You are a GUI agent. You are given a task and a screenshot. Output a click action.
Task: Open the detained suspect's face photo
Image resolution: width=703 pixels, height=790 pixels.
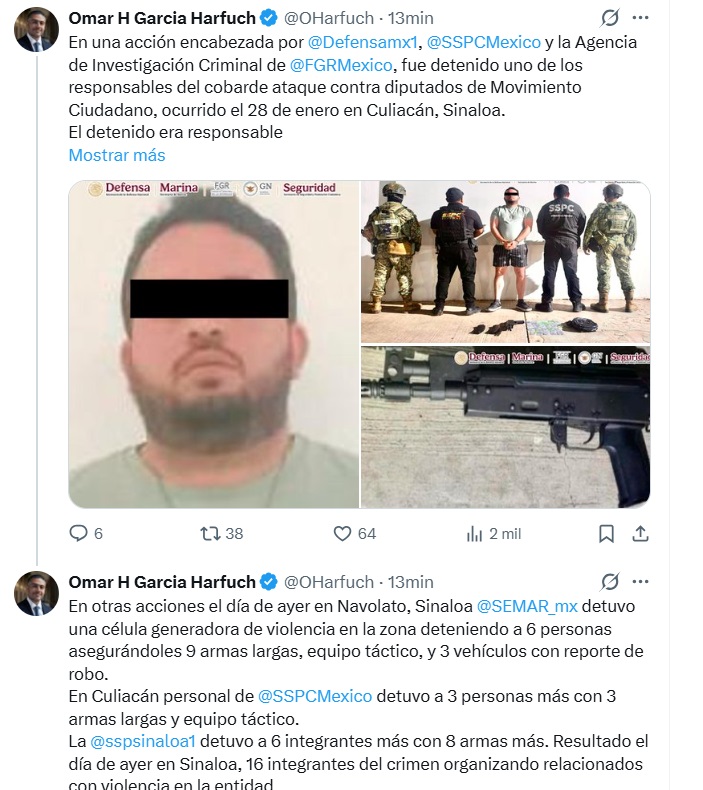[x=214, y=344]
